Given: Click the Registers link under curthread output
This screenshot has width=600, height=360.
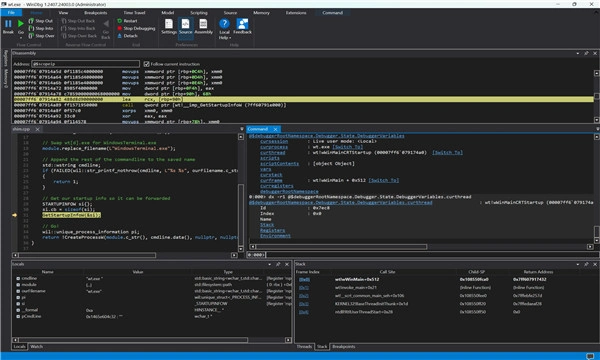Looking at the screenshot, I should click(x=272, y=230).
